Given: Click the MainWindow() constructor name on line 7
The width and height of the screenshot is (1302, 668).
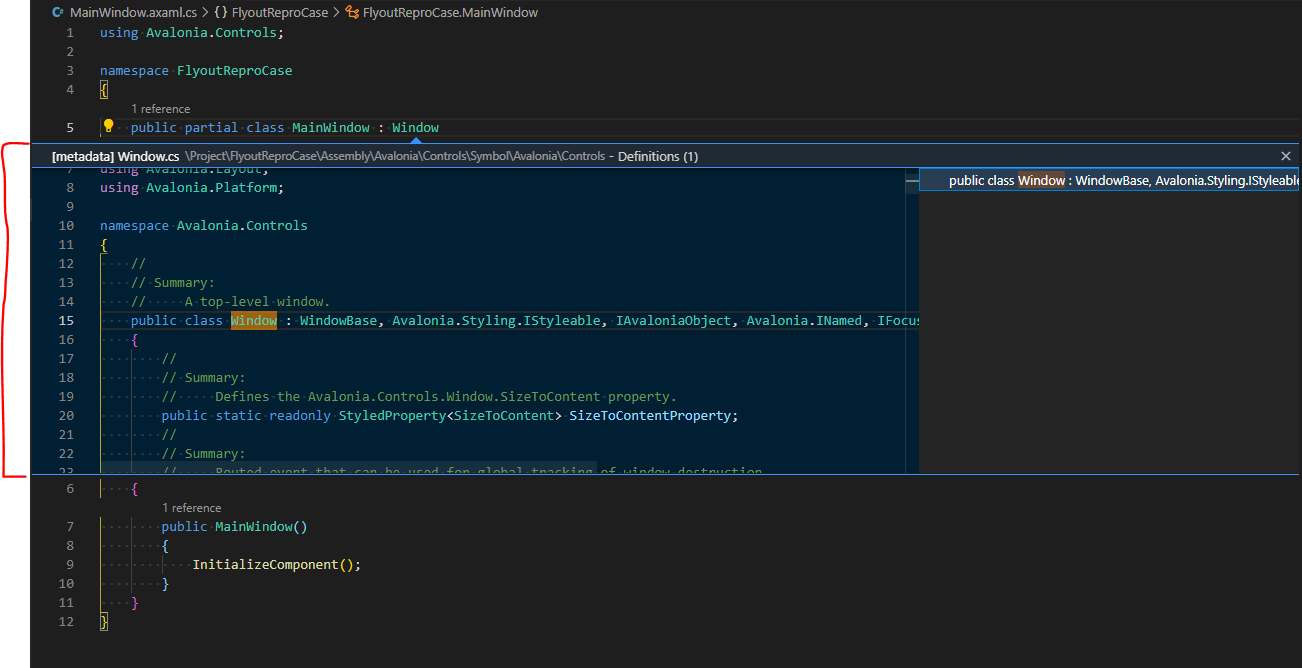Looking at the screenshot, I should pos(254,526).
